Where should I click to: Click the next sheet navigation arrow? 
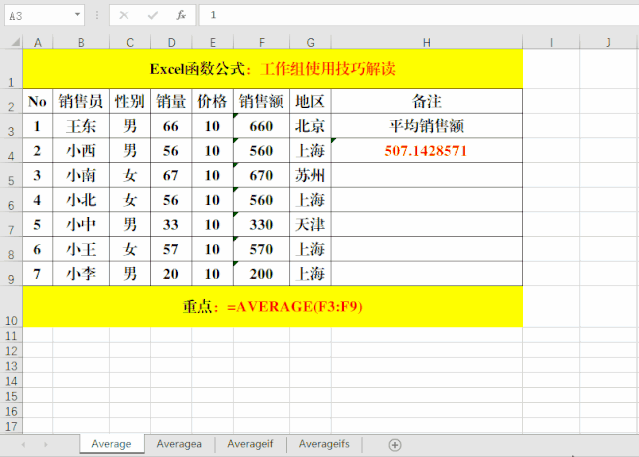45,444
